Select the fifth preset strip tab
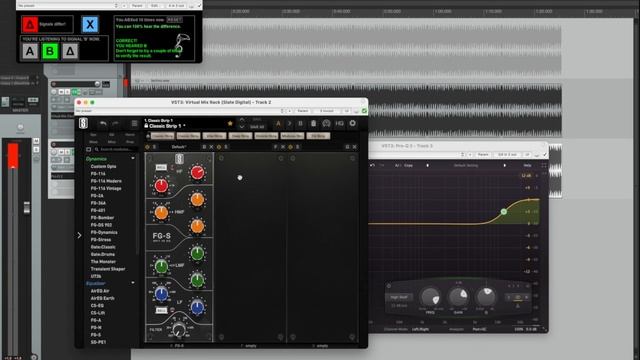 pyautogui.click(x=266, y=136)
